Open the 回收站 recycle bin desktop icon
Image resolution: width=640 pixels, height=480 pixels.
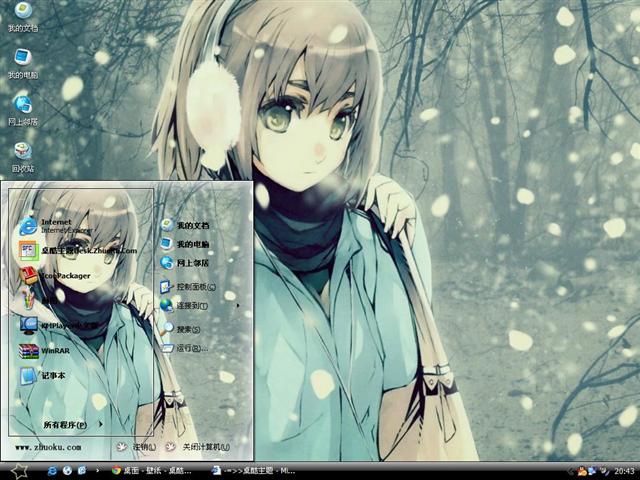pos(23,157)
